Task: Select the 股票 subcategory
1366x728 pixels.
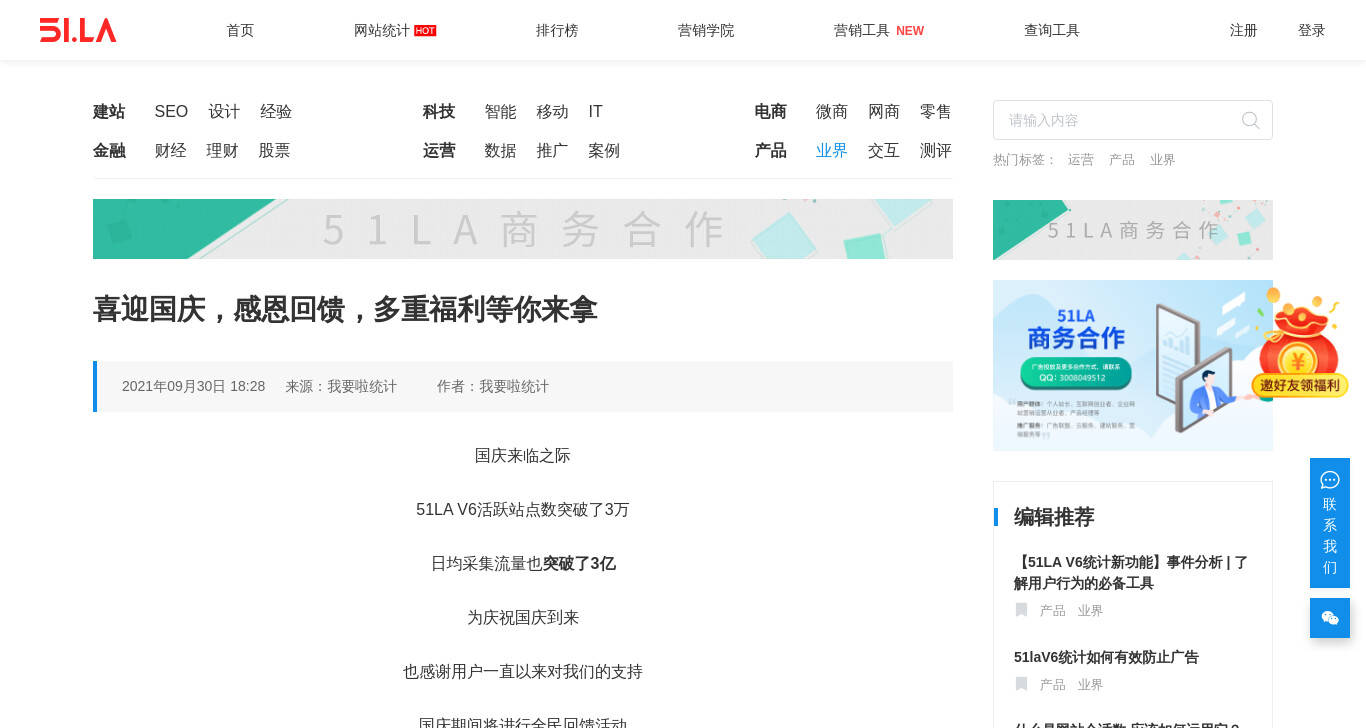Action: [x=274, y=151]
